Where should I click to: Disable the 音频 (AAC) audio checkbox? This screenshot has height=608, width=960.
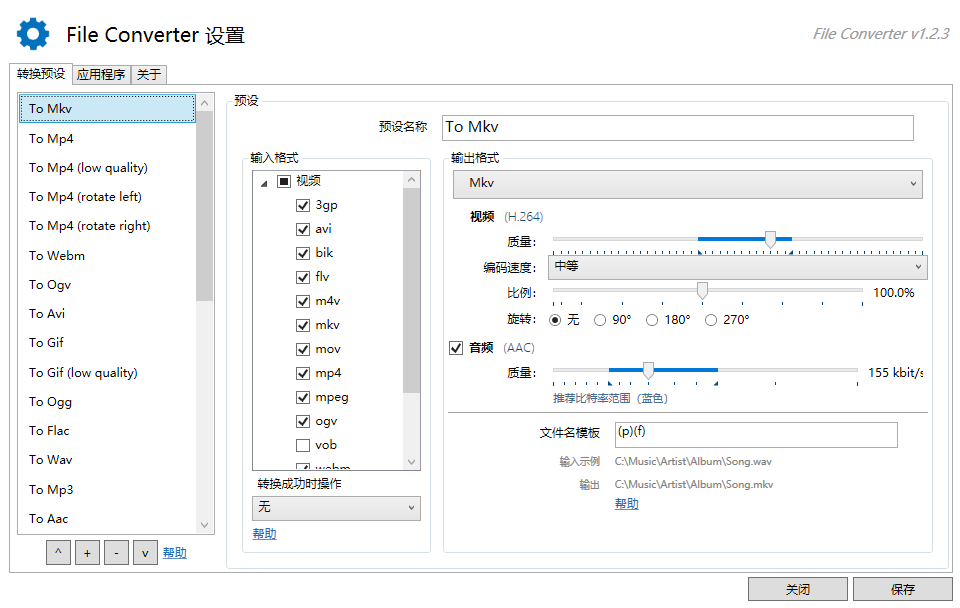pyautogui.click(x=456, y=348)
